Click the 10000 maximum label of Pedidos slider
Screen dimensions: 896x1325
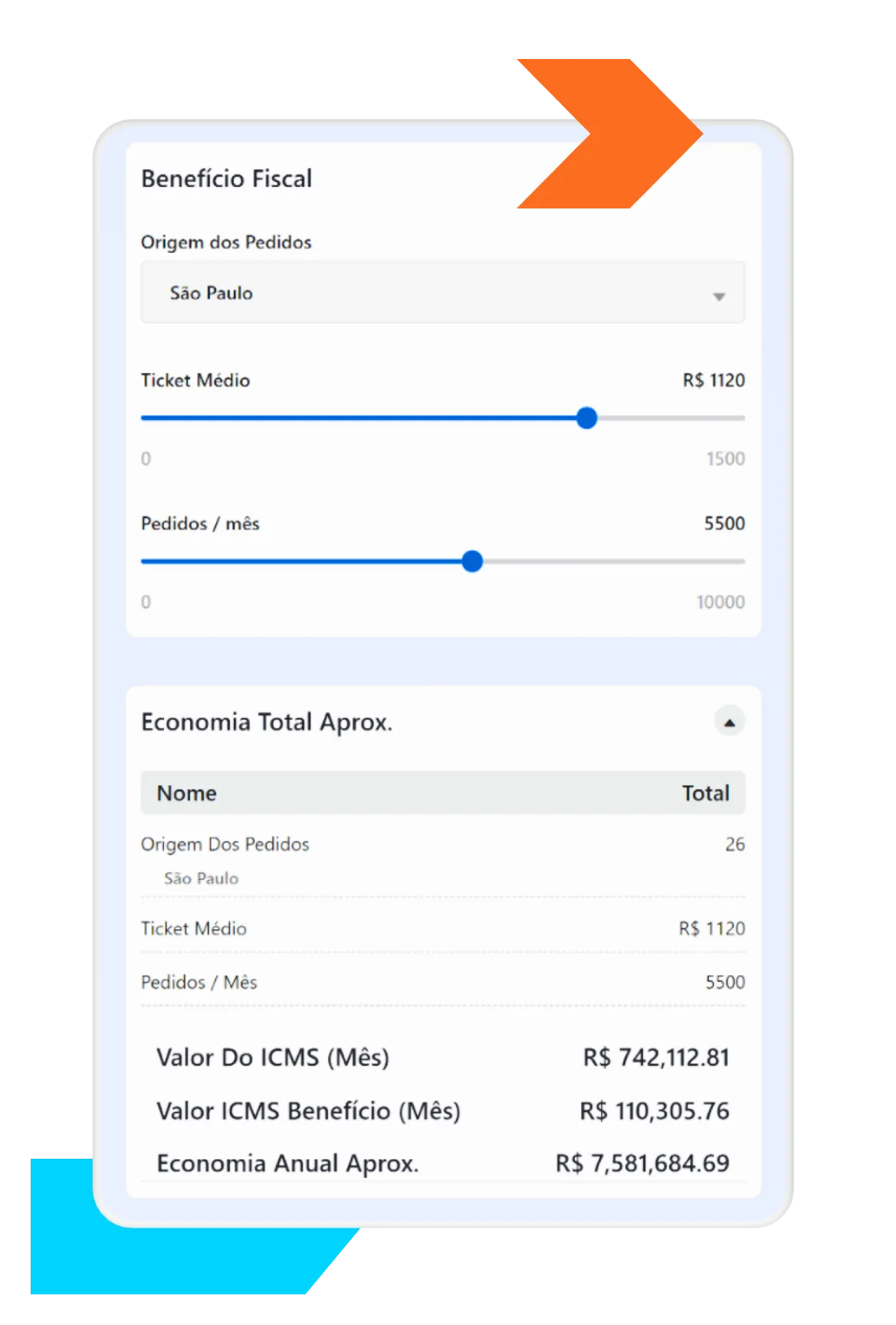coord(720,602)
